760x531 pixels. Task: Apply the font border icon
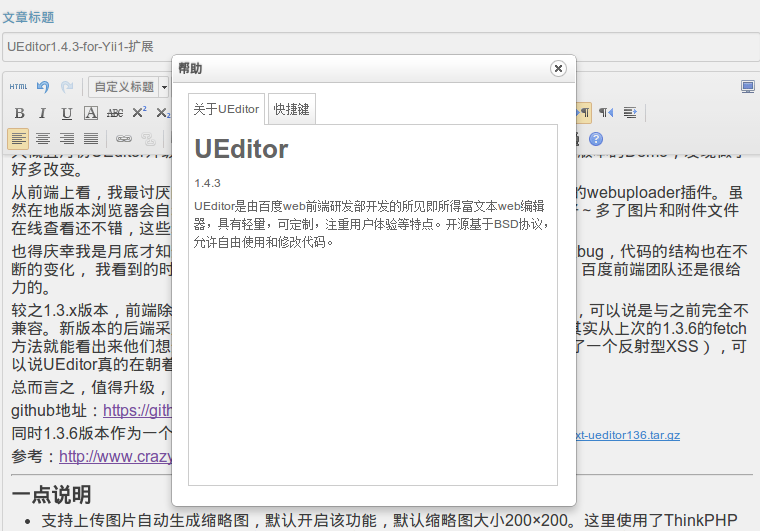point(91,113)
